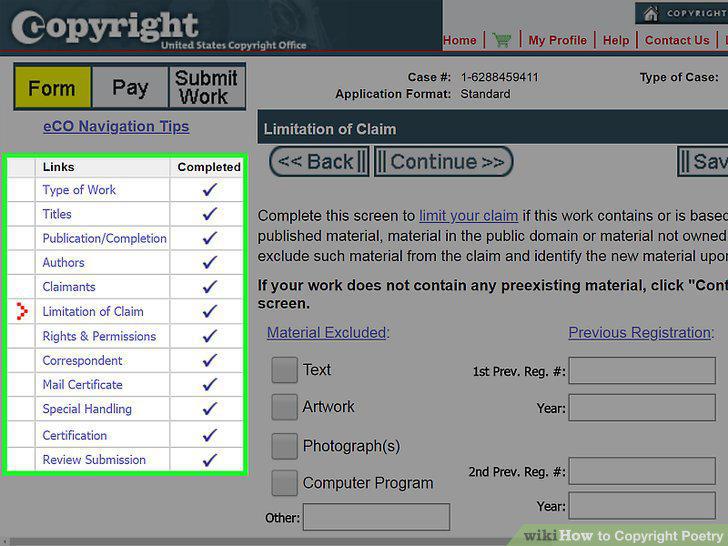
Task: Click the Copyright Office logo
Action: pyautogui.click(x=158, y=29)
